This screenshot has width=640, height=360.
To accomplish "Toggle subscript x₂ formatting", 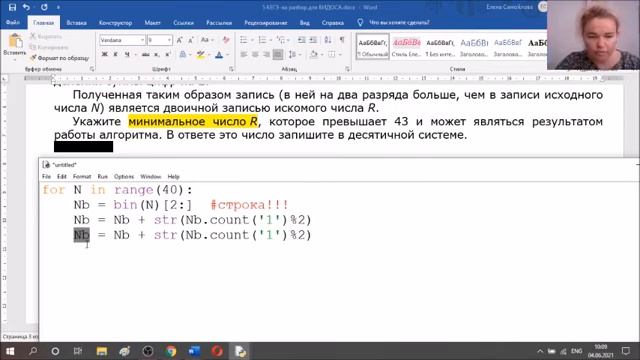I will coord(156,54).
